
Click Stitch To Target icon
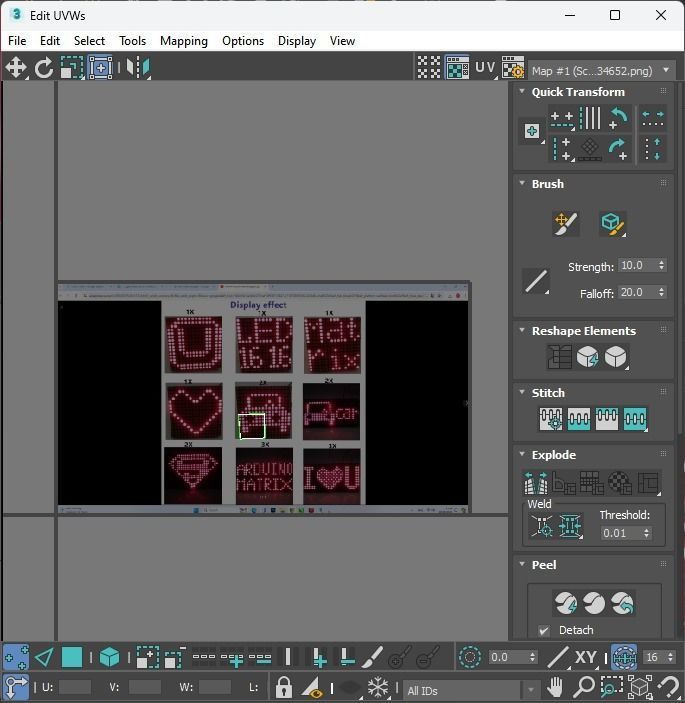pyautogui.click(x=551, y=419)
